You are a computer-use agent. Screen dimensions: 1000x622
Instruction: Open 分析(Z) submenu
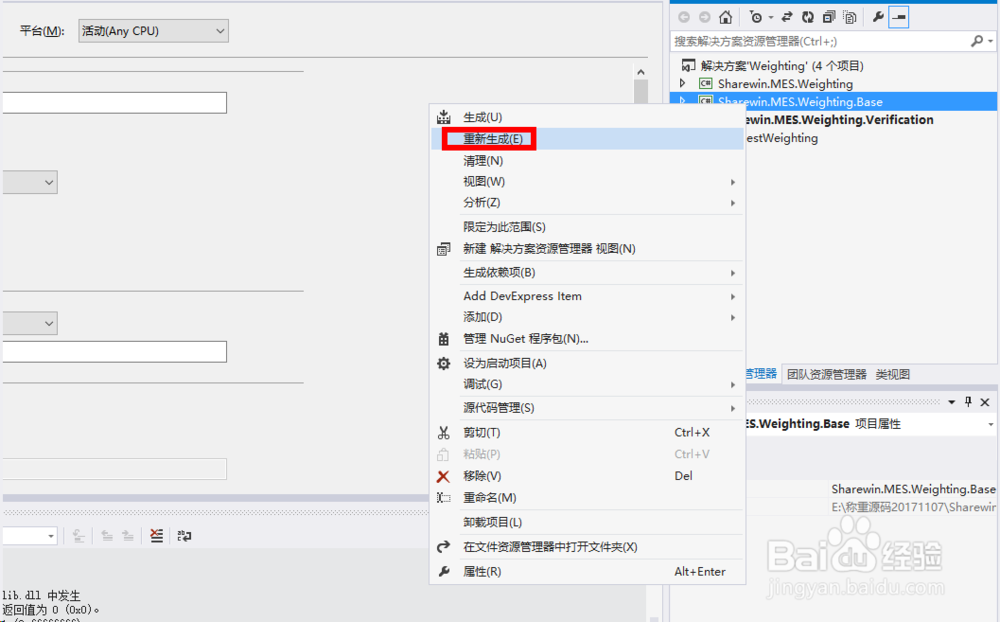point(587,202)
